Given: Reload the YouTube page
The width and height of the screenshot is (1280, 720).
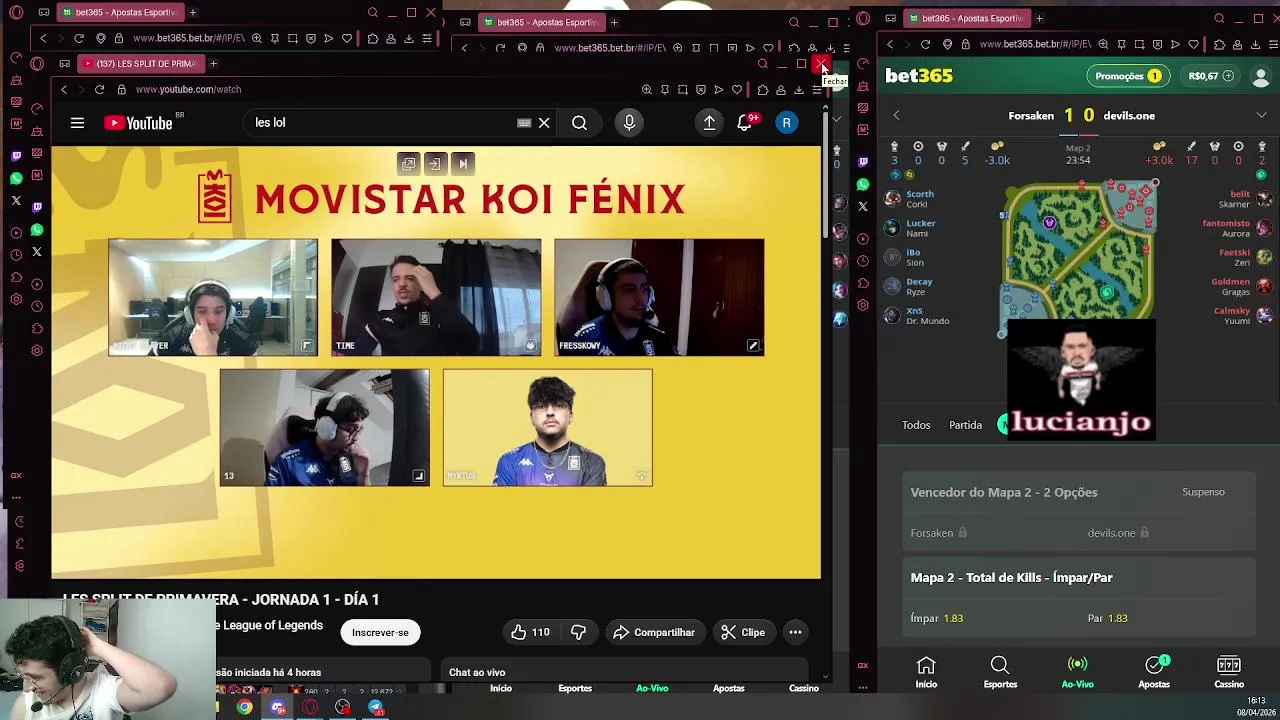Looking at the screenshot, I should 99,89.
